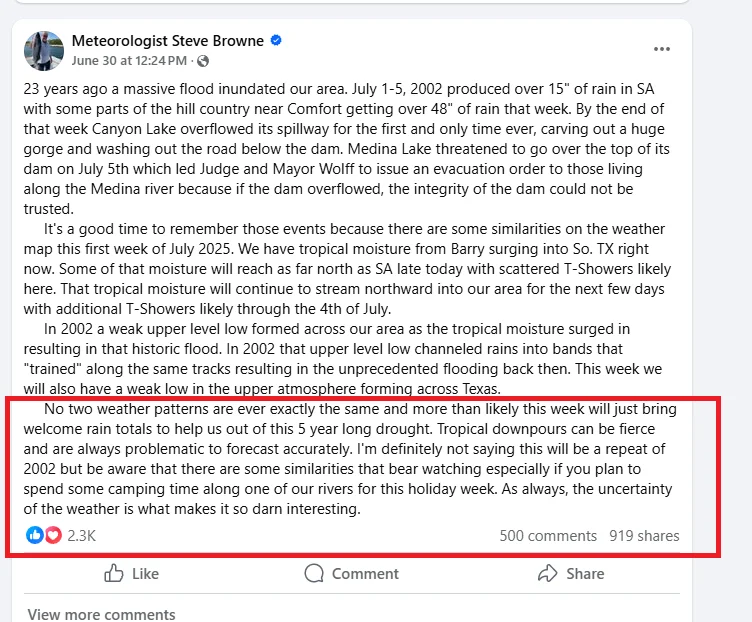Show who reacted via 2.3K count
This screenshot has width=752, height=622.
pos(81,535)
